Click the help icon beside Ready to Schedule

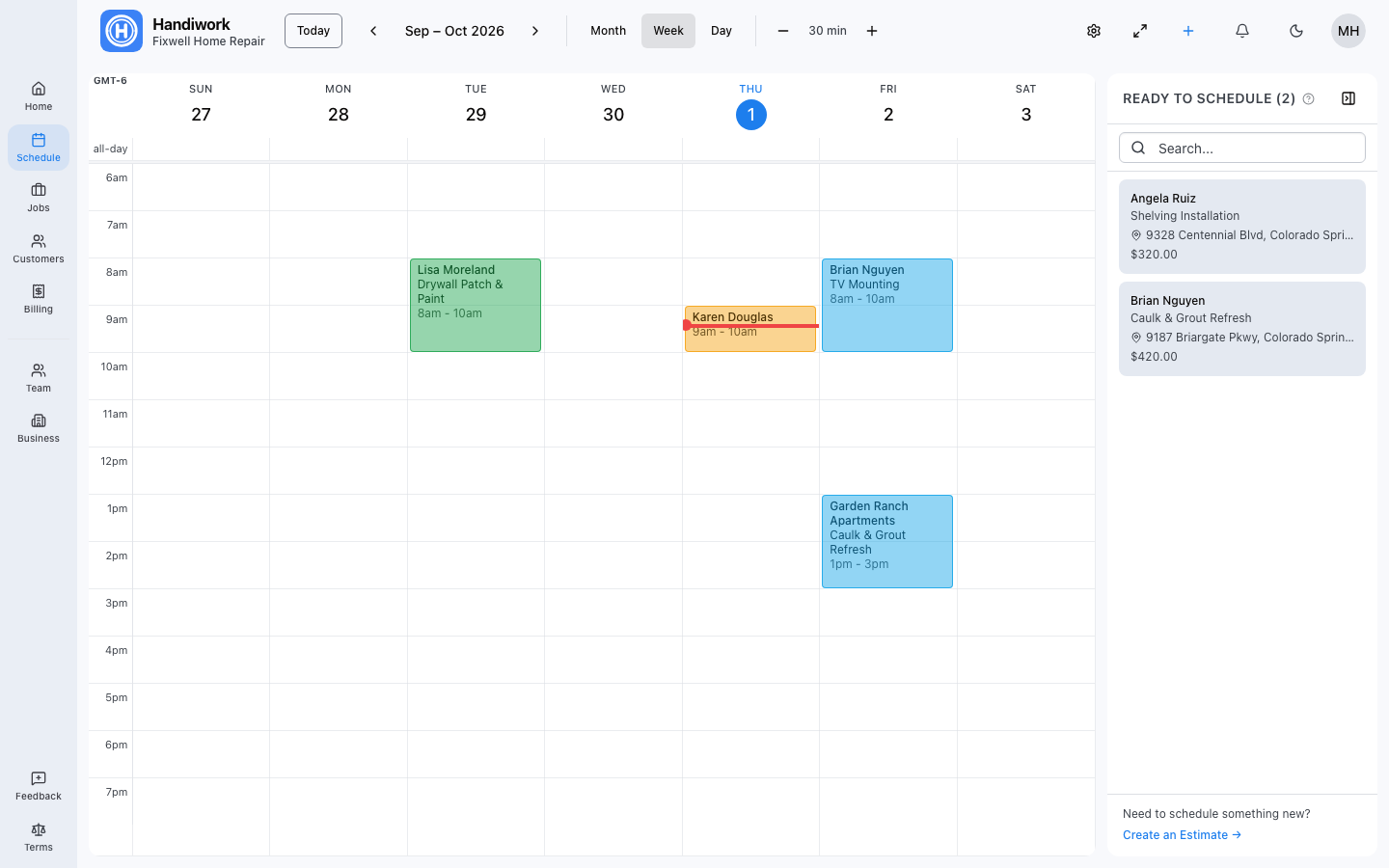pyautogui.click(x=1309, y=98)
